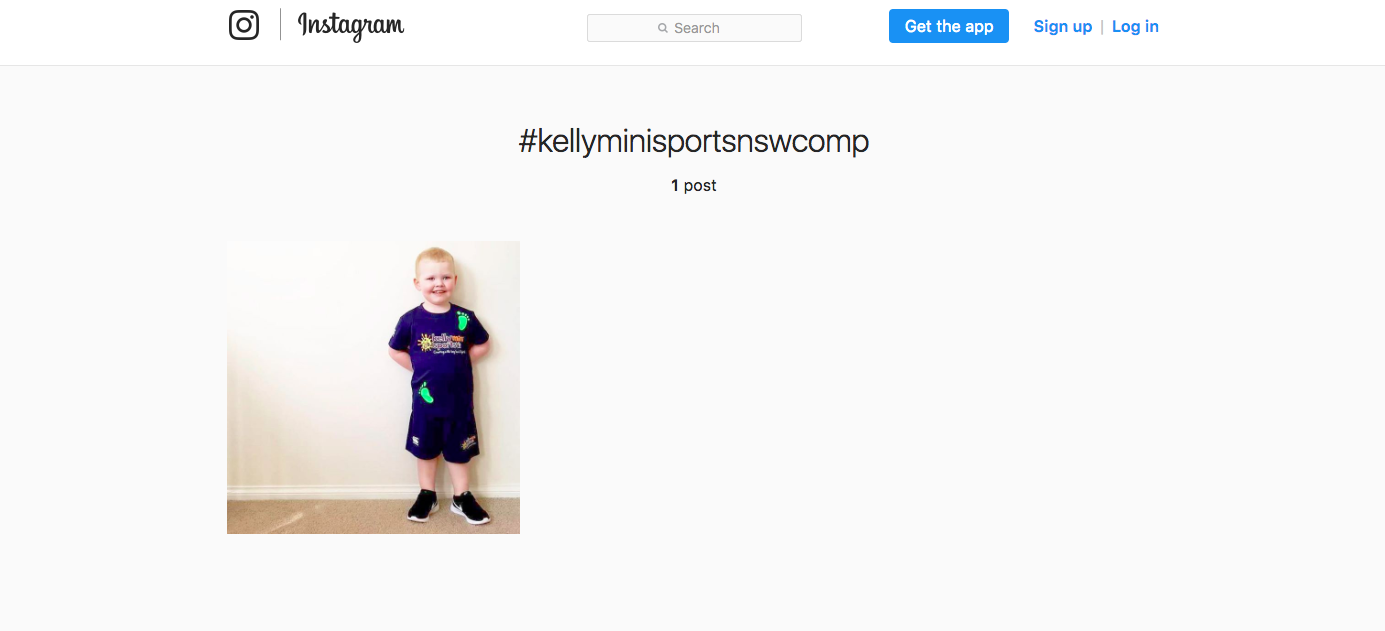Open the post thumbnail of the boy

click(373, 387)
